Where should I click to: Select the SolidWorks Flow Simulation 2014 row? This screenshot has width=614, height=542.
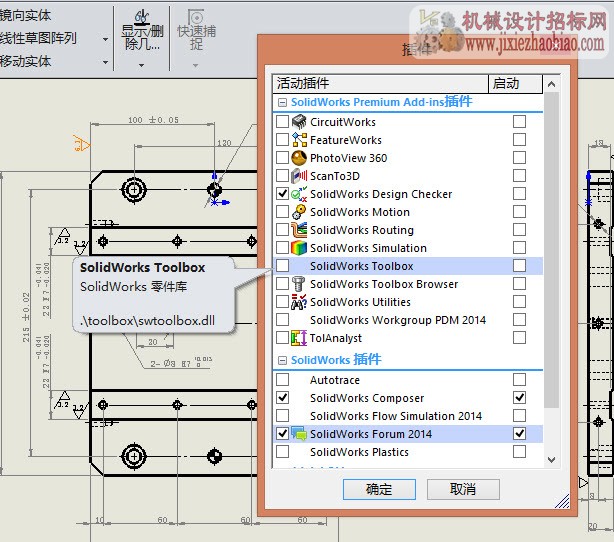click(x=407, y=416)
